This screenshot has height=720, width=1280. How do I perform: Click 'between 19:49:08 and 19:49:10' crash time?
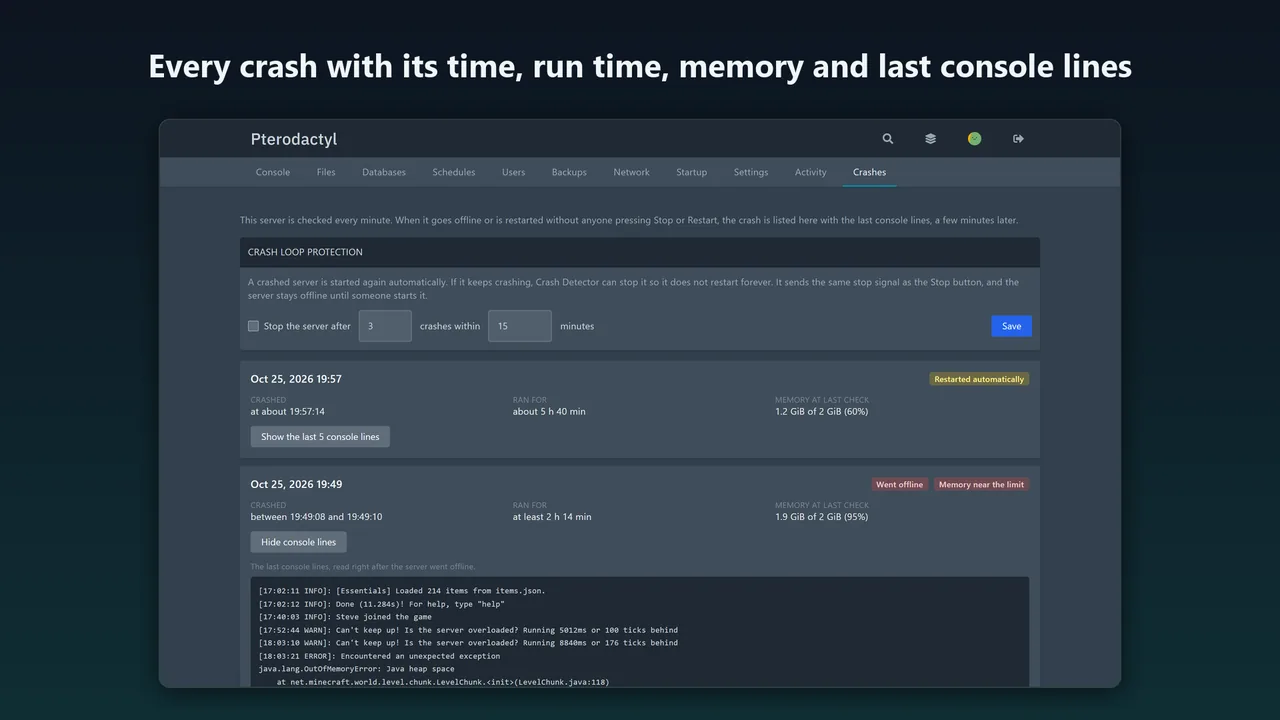316,517
